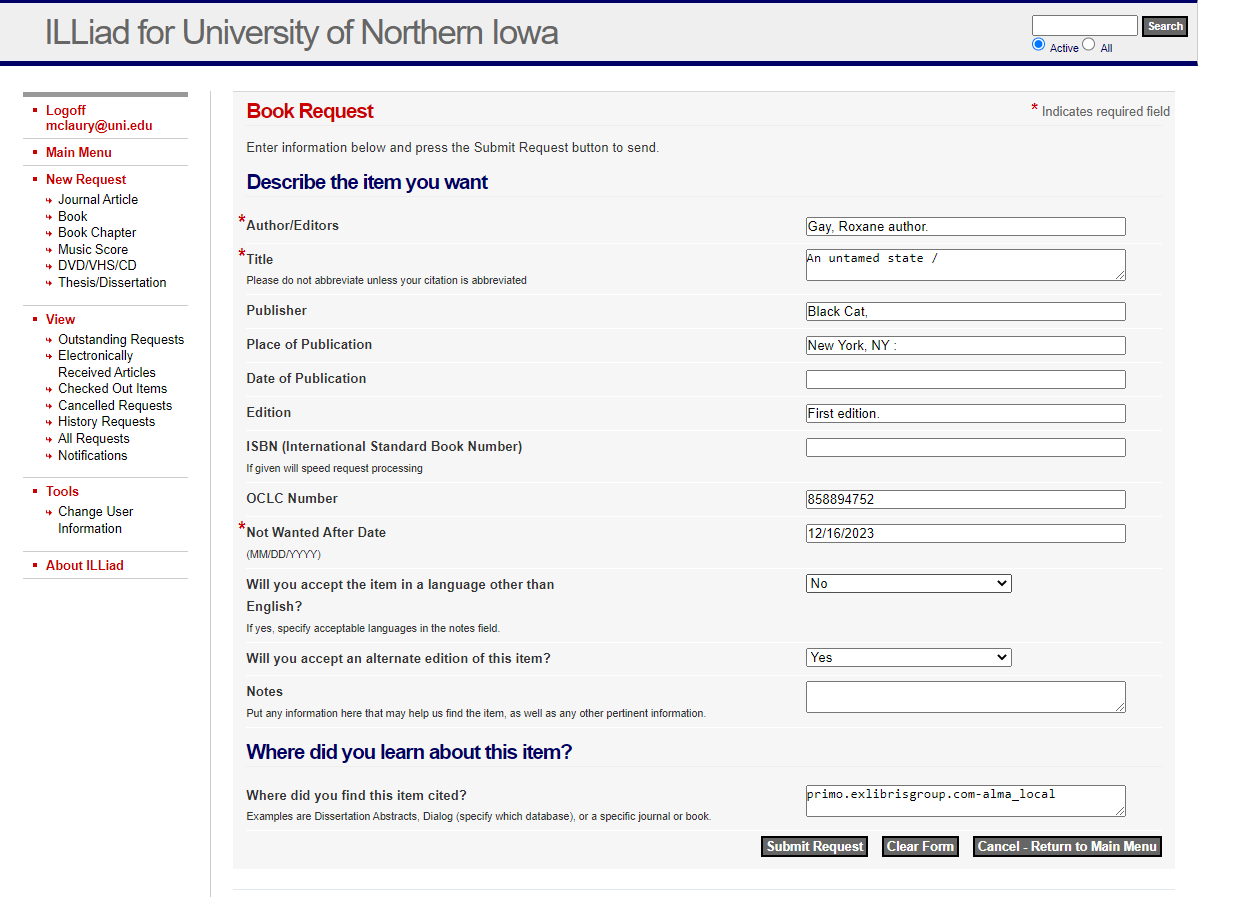View Outstanding Requests
Screen dimensions: 1237x897
(x=121, y=339)
